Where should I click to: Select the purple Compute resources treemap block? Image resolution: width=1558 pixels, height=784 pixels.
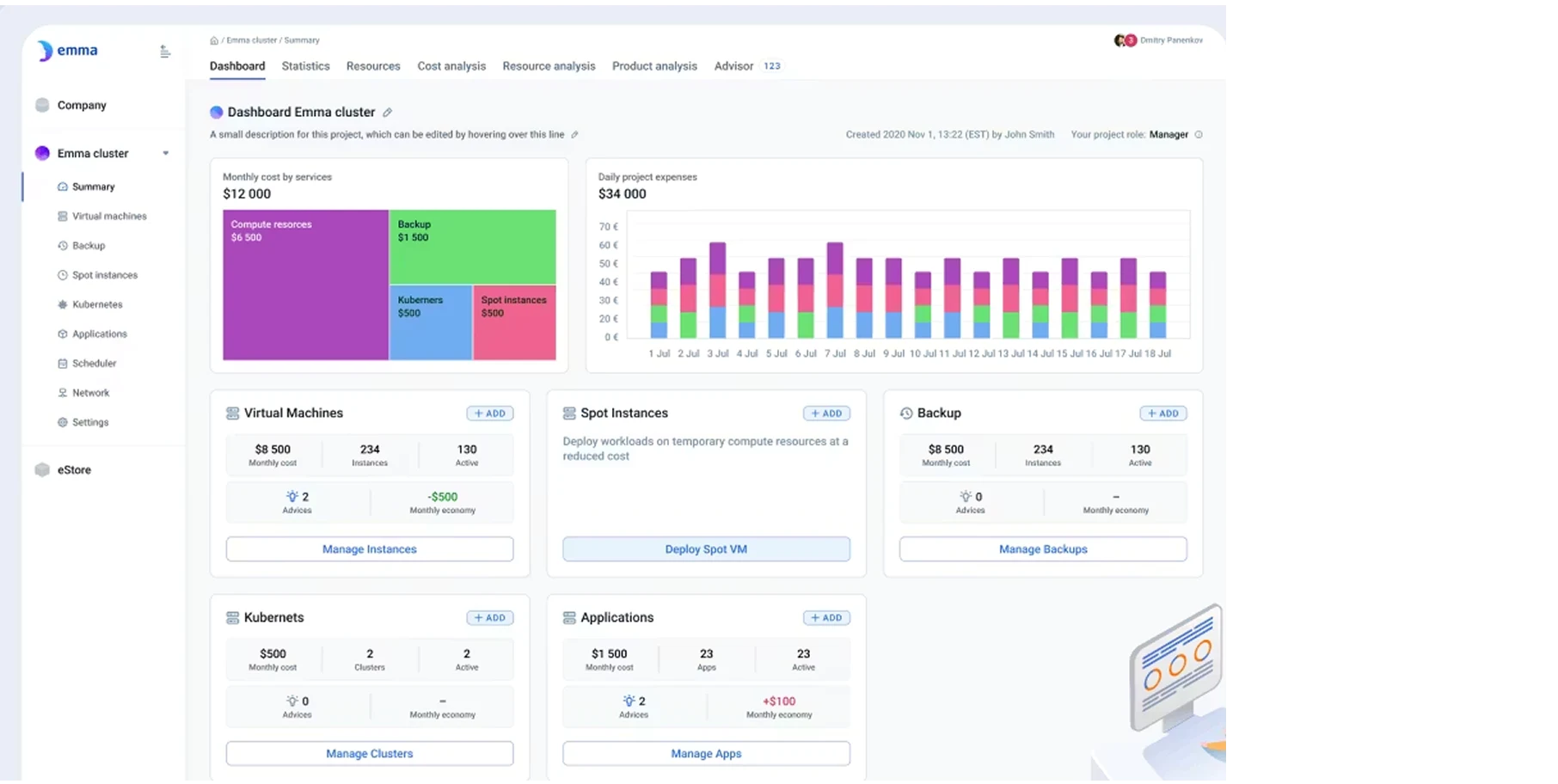[x=305, y=292]
